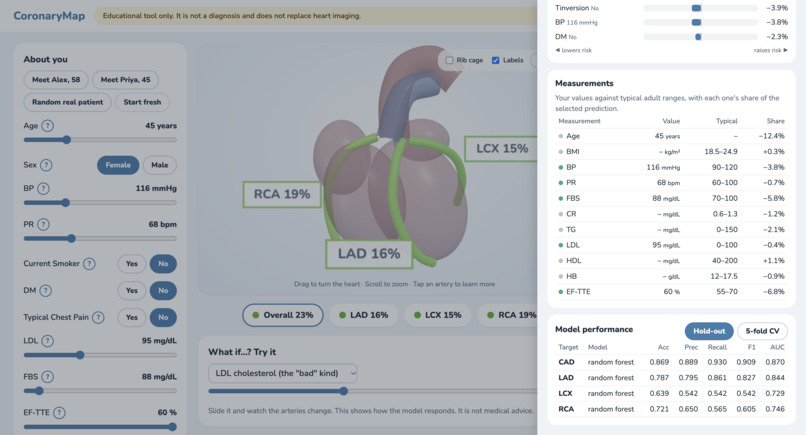Click the LAD 16% heart label

tap(369, 254)
